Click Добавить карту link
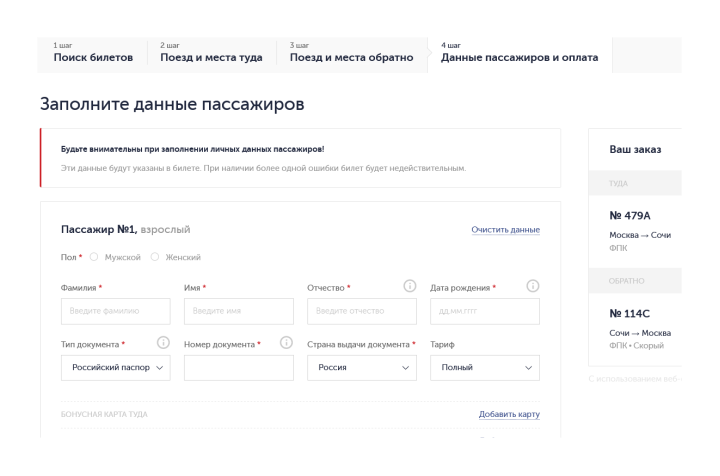The width and height of the screenshot is (720, 476). [x=509, y=414]
